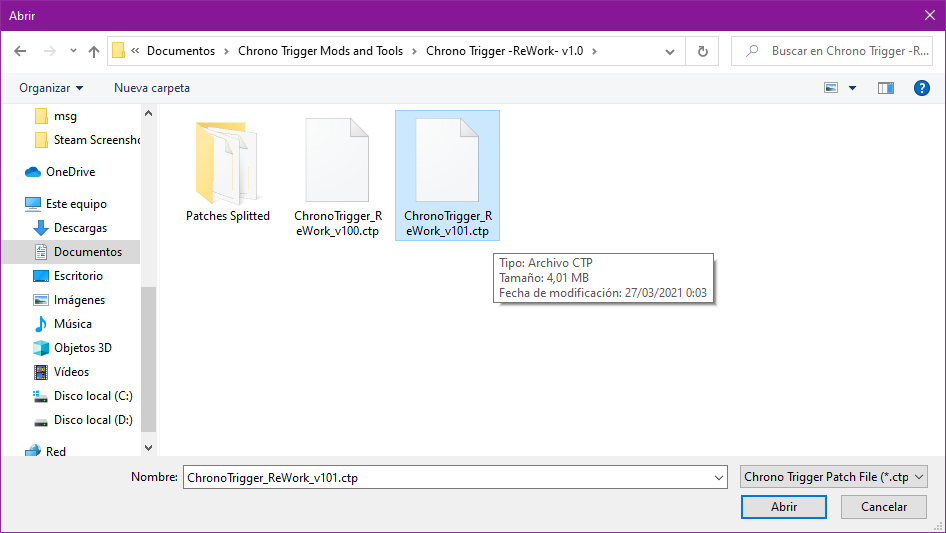The width and height of the screenshot is (946, 533).
Task: Select Disco local (D:) drive
Action: [x=82, y=420]
